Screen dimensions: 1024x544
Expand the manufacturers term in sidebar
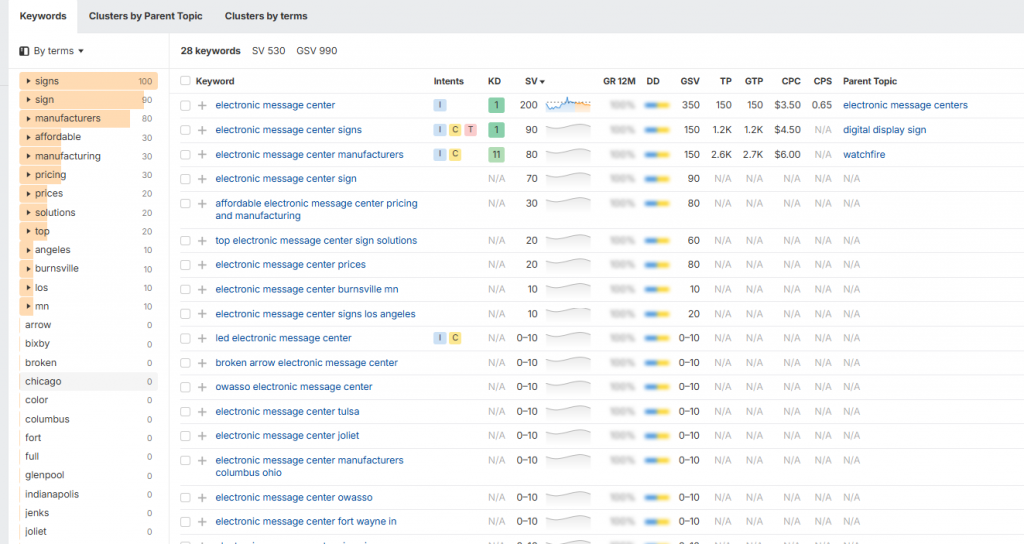click(x=27, y=119)
